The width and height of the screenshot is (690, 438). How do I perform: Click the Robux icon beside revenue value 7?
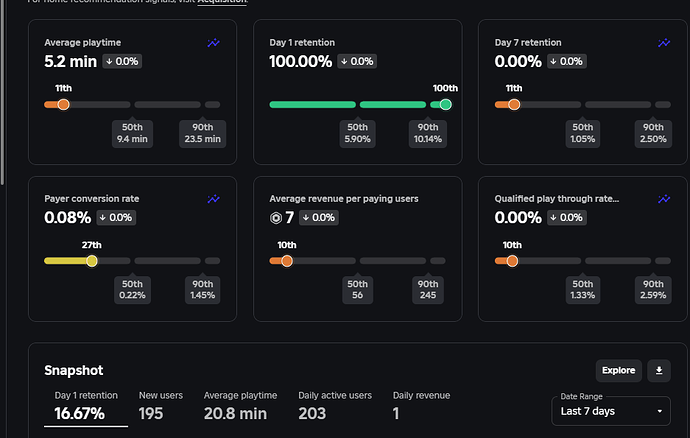pyautogui.click(x=275, y=218)
